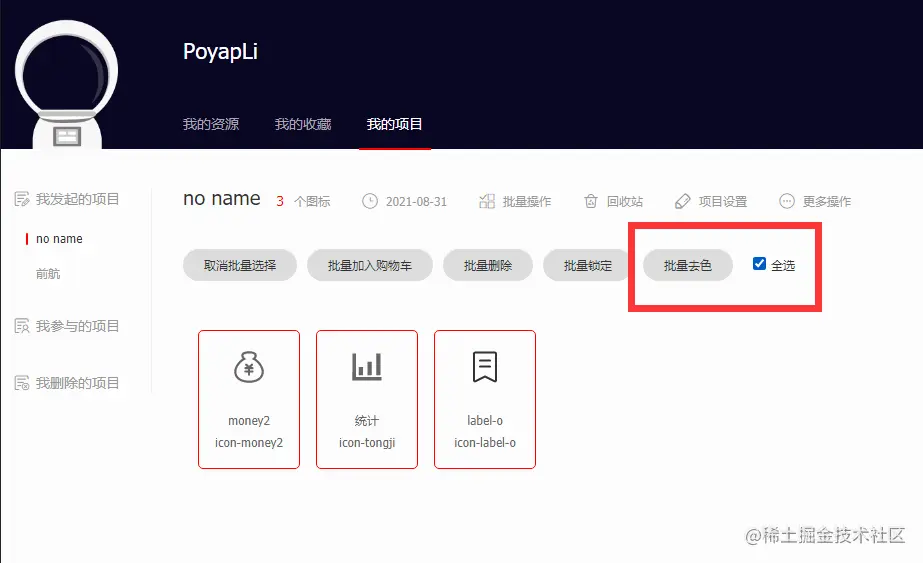Select the money2 money bag icon

coord(249,367)
